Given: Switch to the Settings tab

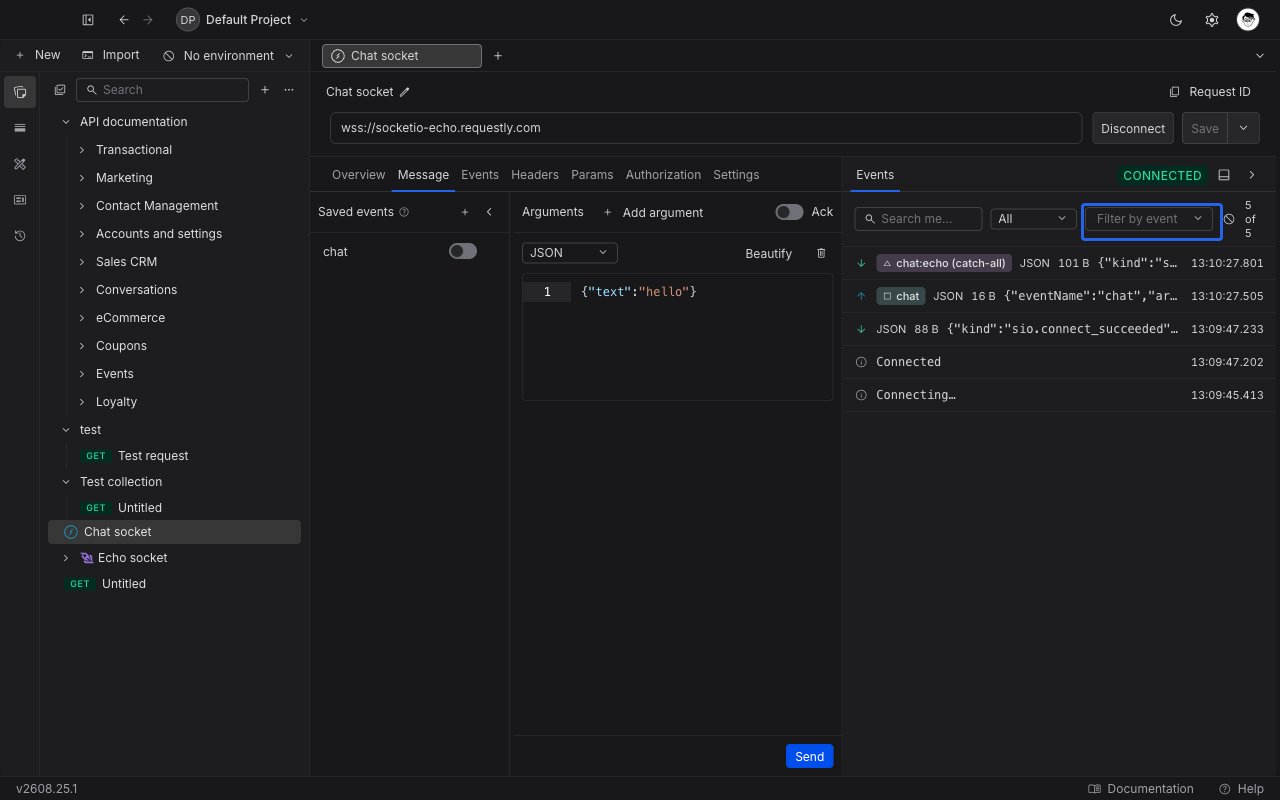Looking at the screenshot, I should coord(736,174).
